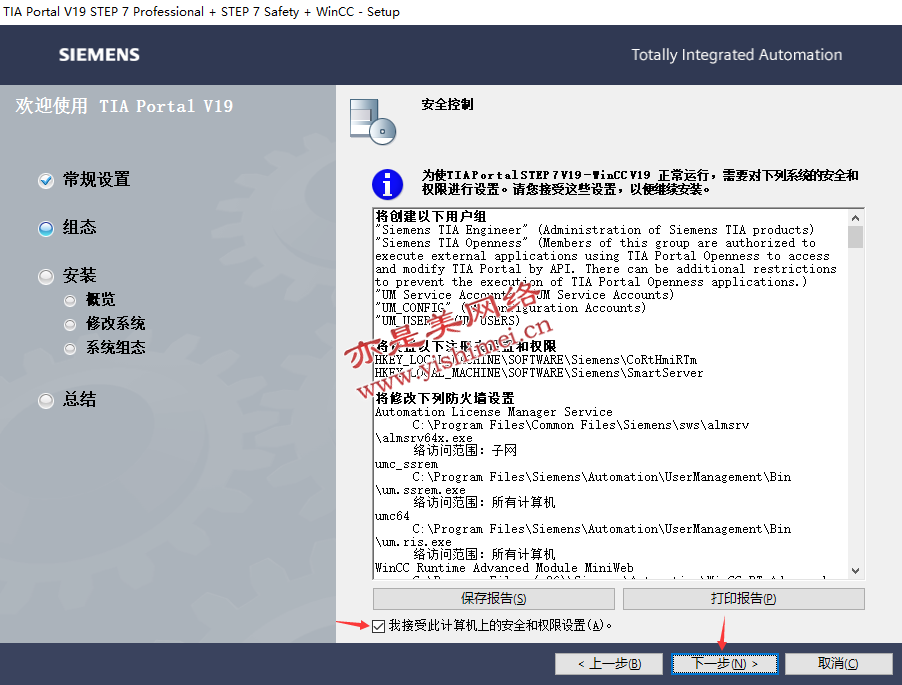Screen dimensions: 902x685
Task: Click the Automation License Manager Service line
Action: 494,412
